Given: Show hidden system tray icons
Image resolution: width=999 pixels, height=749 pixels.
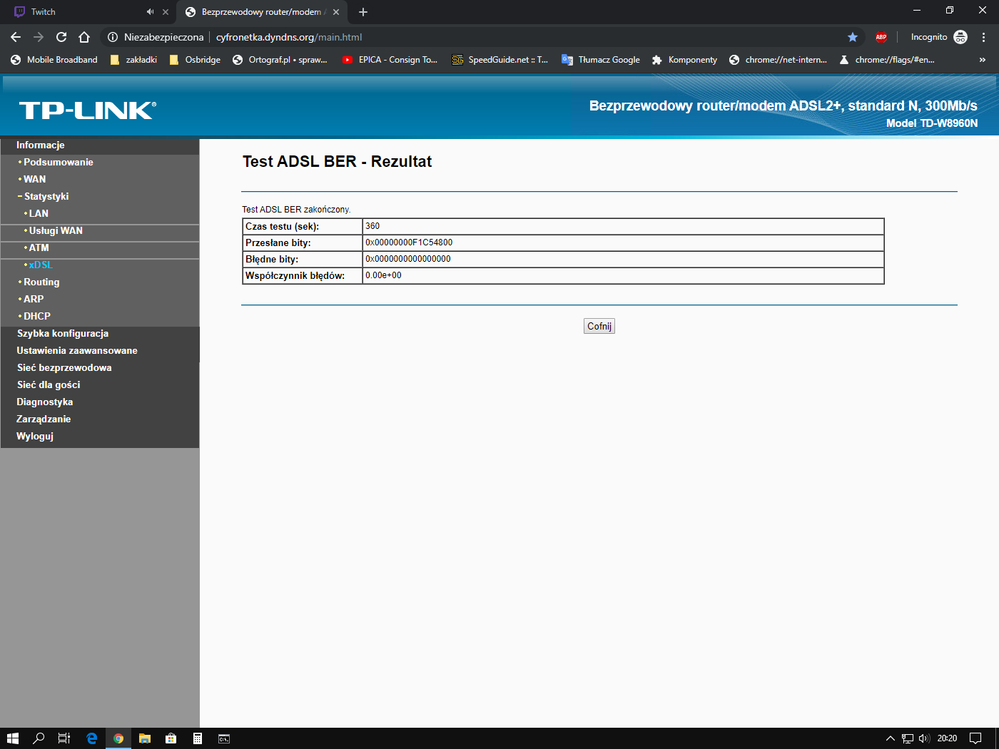Looking at the screenshot, I should pyautogui.click(x=890, y=738).
